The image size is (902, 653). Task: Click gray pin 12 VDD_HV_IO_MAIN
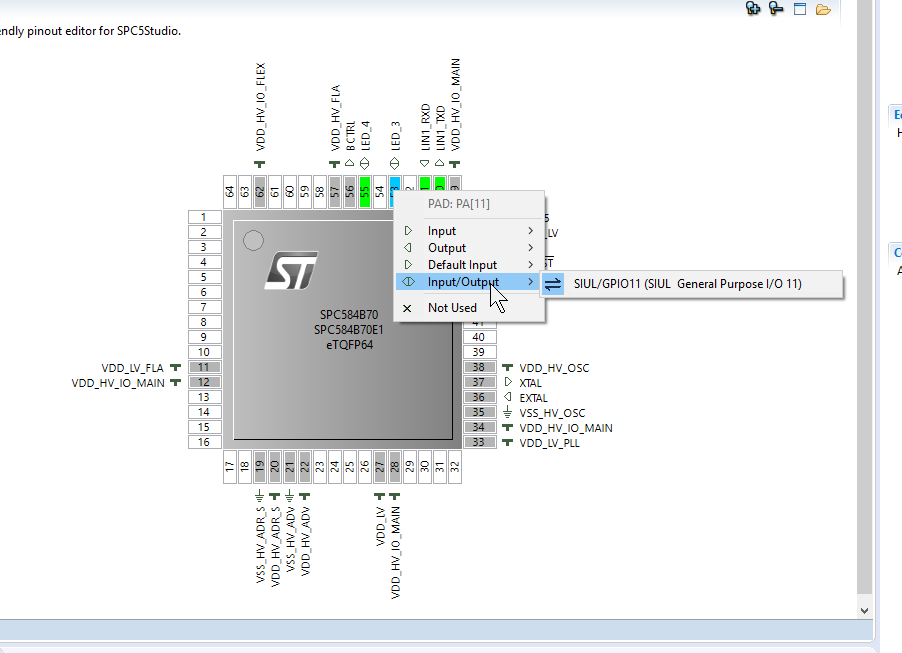[x=204, y=382]
